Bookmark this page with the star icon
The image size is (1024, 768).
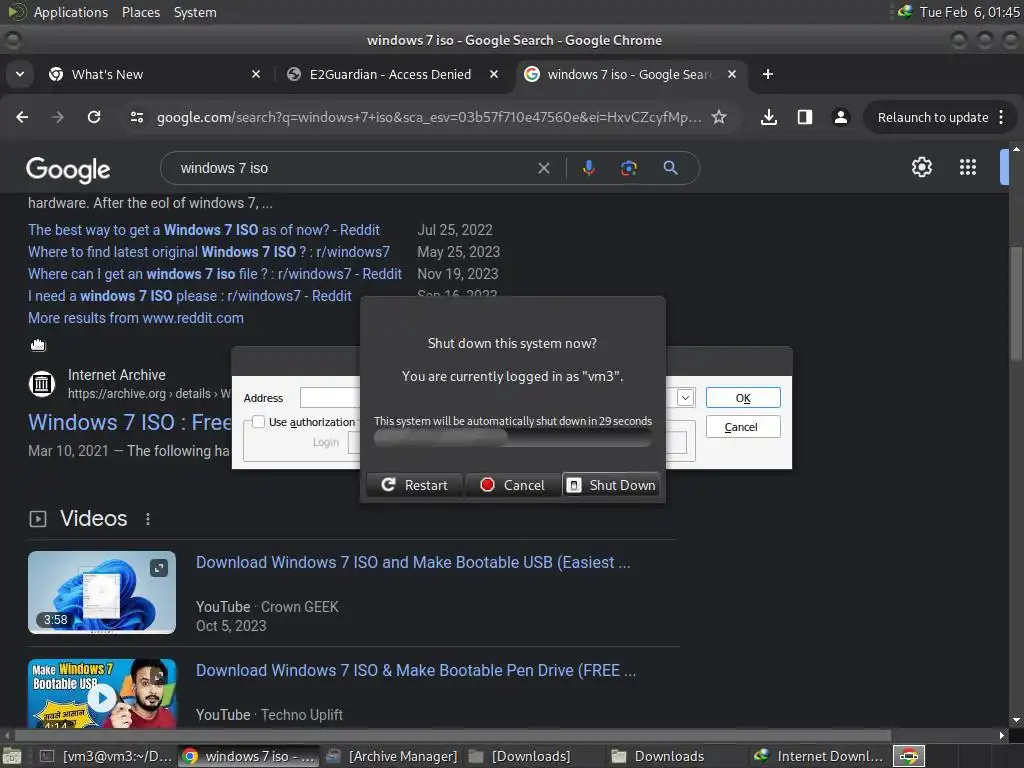tap(719, 117)
